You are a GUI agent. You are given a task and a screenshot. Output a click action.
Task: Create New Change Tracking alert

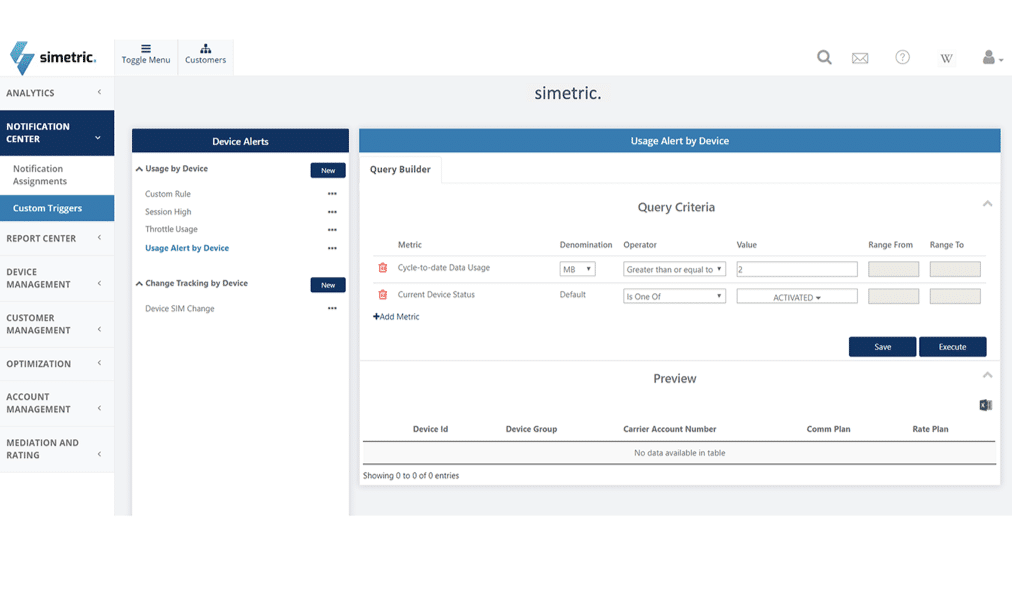[328, 285]
